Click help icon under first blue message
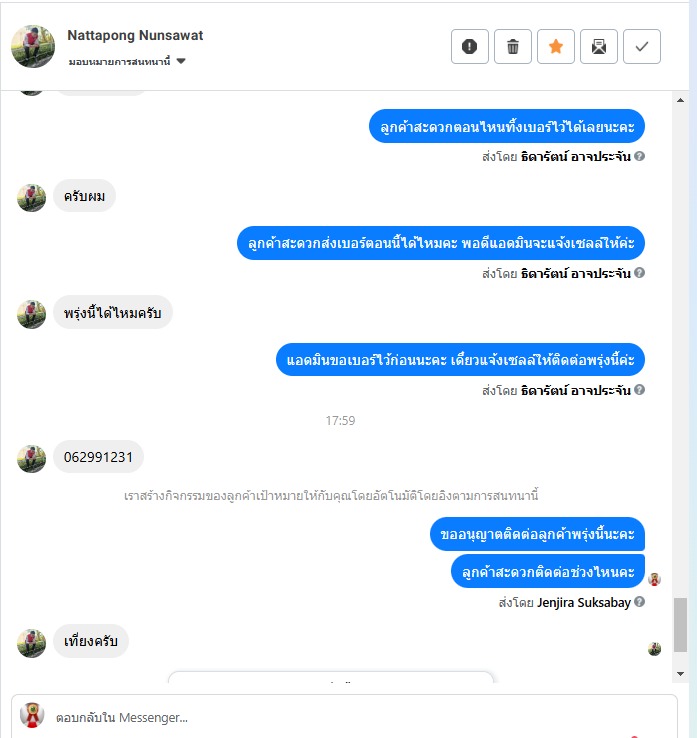 pos(639,156)
